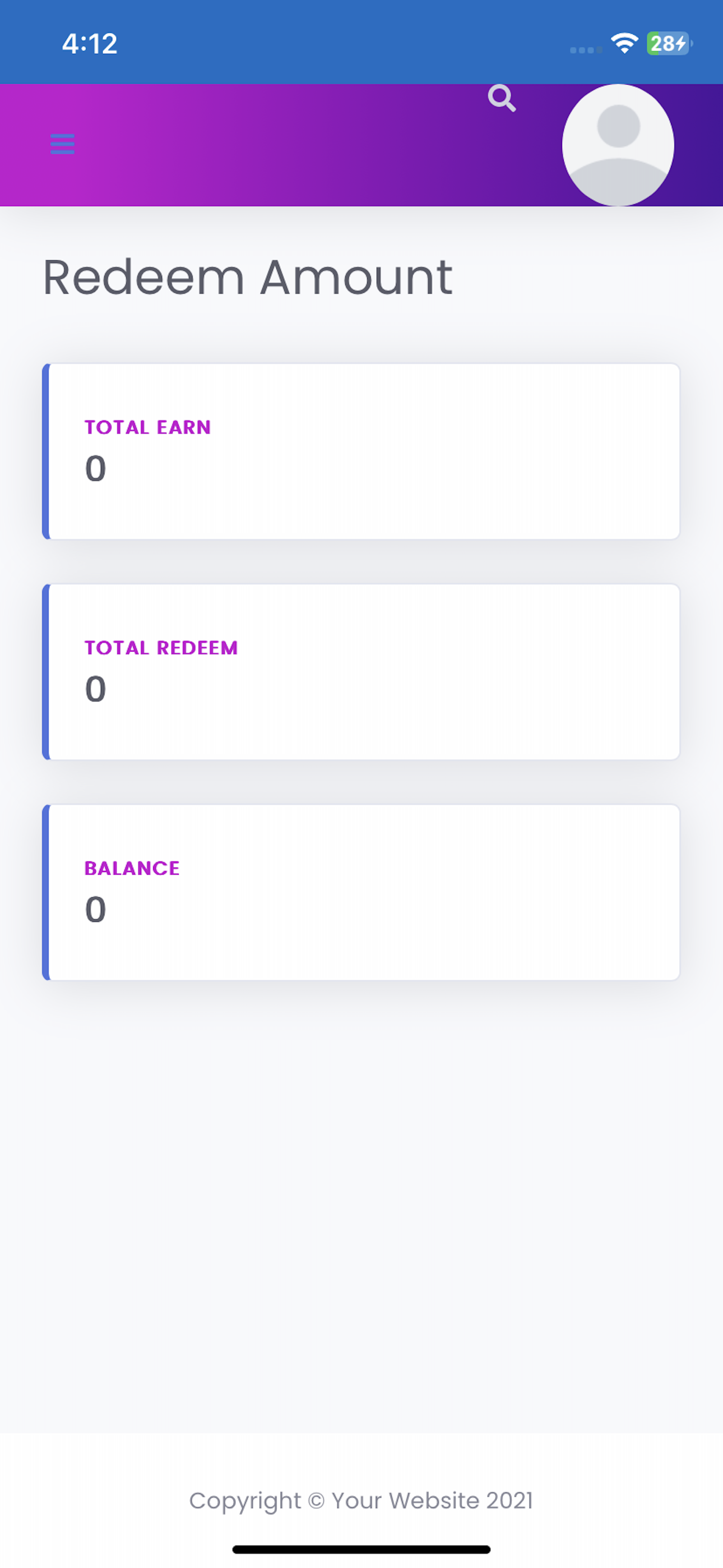723x1568 pixels.
Task: Tap the home indicator bar
Action: point(361,1549)
